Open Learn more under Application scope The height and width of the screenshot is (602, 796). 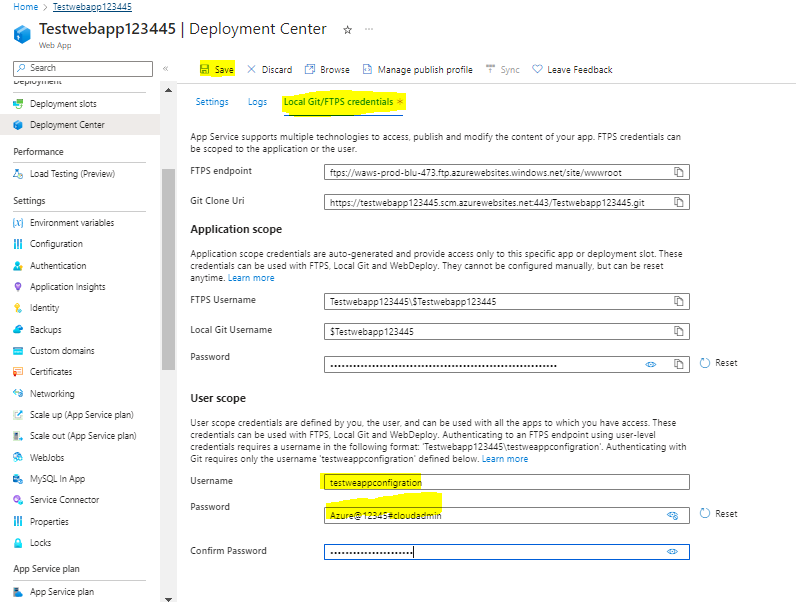tap(251, 278)
